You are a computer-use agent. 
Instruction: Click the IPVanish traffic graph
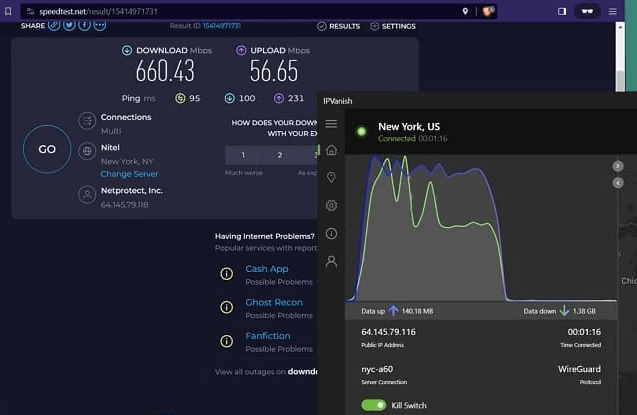click(x=481, y=228)
